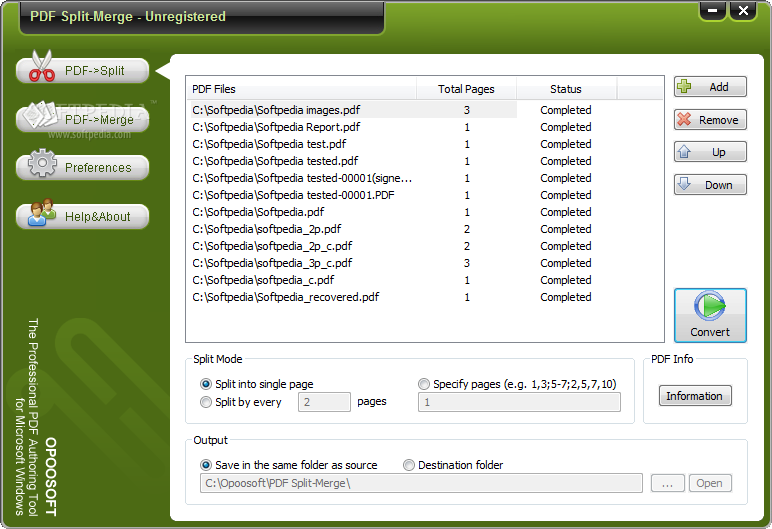Click the green plus icon on the Add button

click(x=684, y=87)
